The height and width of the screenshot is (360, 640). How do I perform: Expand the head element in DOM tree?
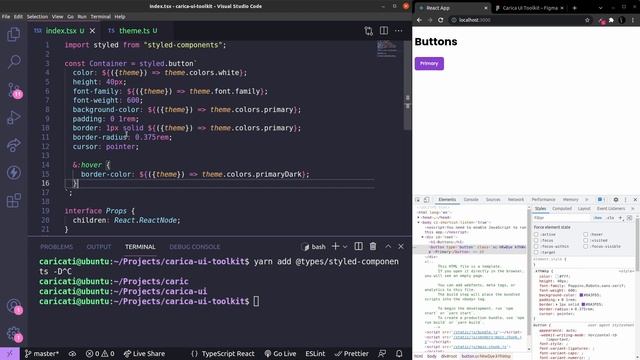pyautogui.click(x=418, y=218)
